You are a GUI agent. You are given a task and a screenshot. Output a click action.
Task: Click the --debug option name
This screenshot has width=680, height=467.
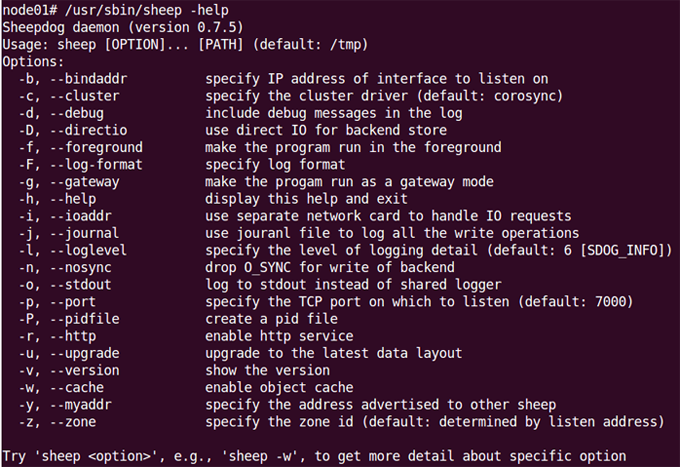[77, 113]
